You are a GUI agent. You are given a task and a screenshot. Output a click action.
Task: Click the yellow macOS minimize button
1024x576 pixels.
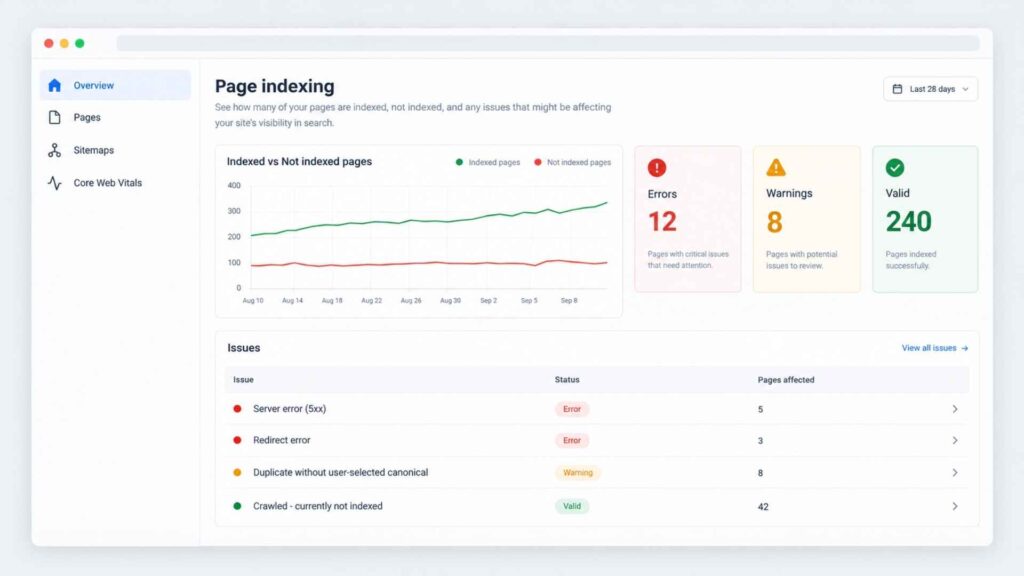[64, 43]
